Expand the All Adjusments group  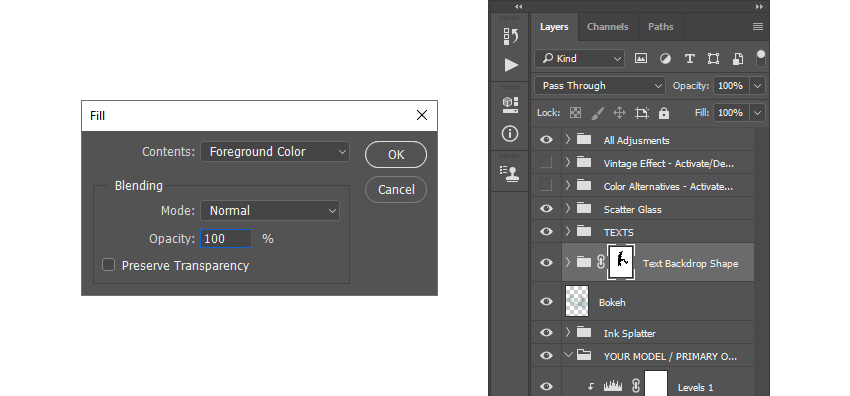[x=568, y=140]
